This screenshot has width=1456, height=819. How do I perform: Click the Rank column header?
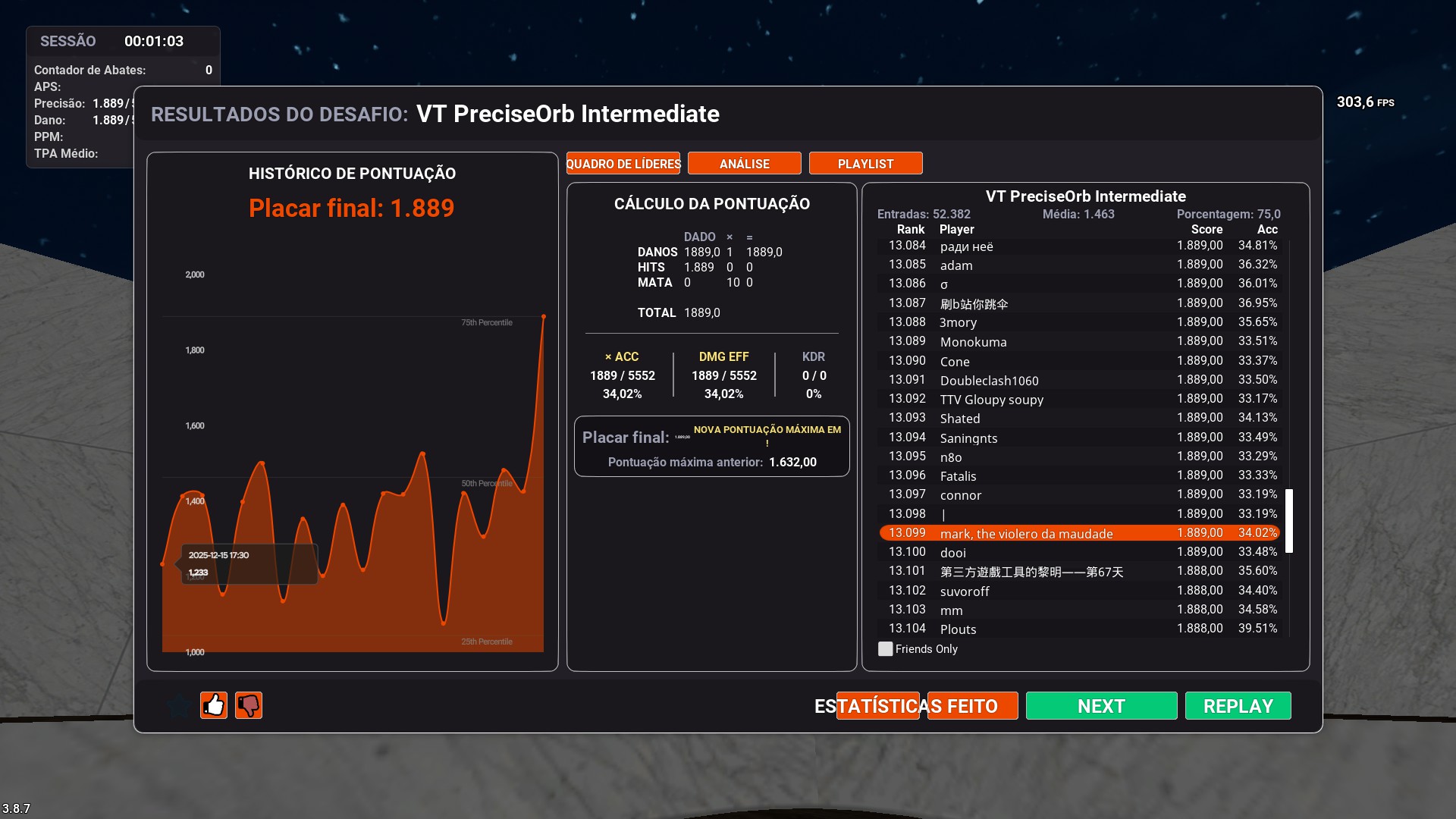(x=910, y=229)
